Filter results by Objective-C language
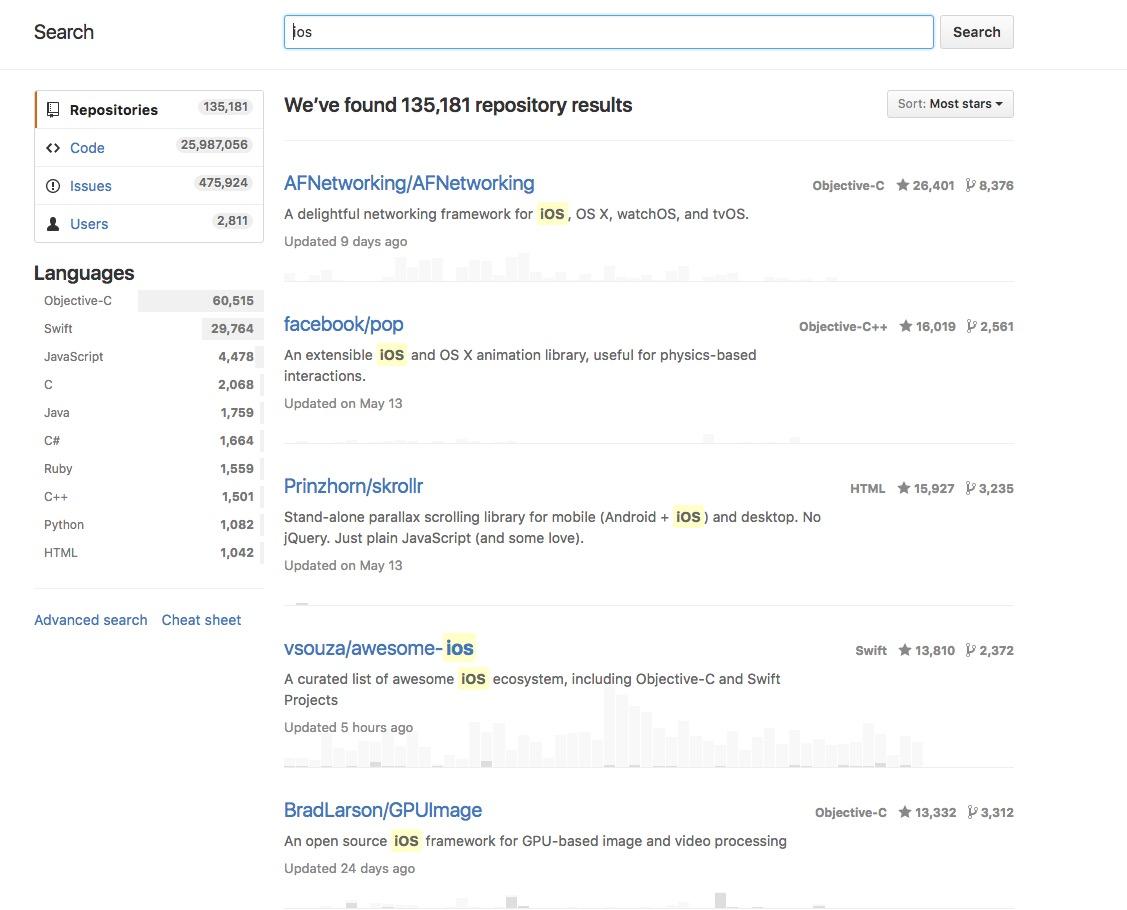Screen dimensions: 1127x910 click(78, 301)
